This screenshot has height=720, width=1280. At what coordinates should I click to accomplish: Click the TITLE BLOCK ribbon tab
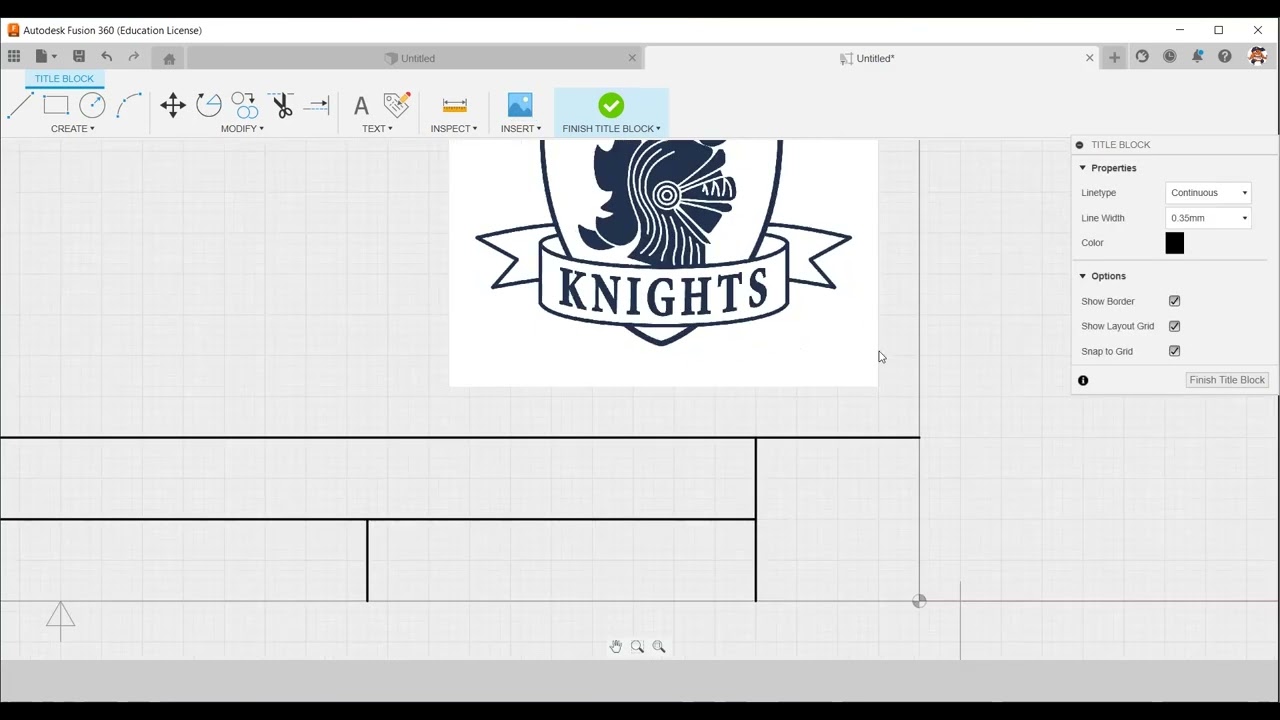click(x=64, y=79)
